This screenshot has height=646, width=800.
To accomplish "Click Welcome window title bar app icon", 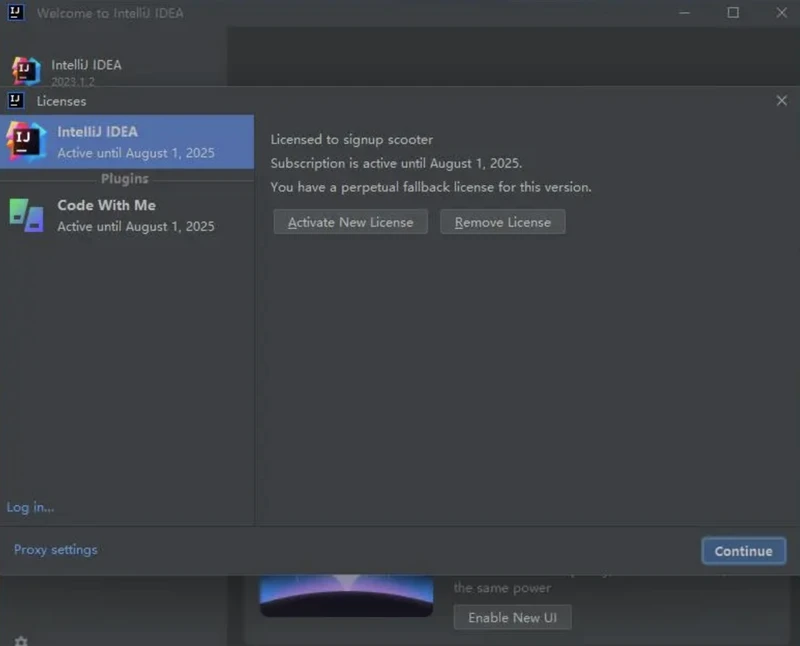I will click(16, 12).
